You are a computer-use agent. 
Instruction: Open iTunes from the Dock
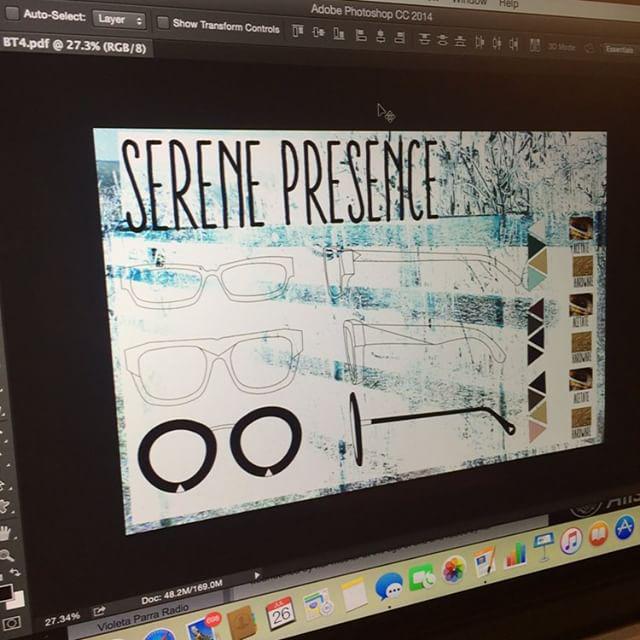click(x=571, y=540)
